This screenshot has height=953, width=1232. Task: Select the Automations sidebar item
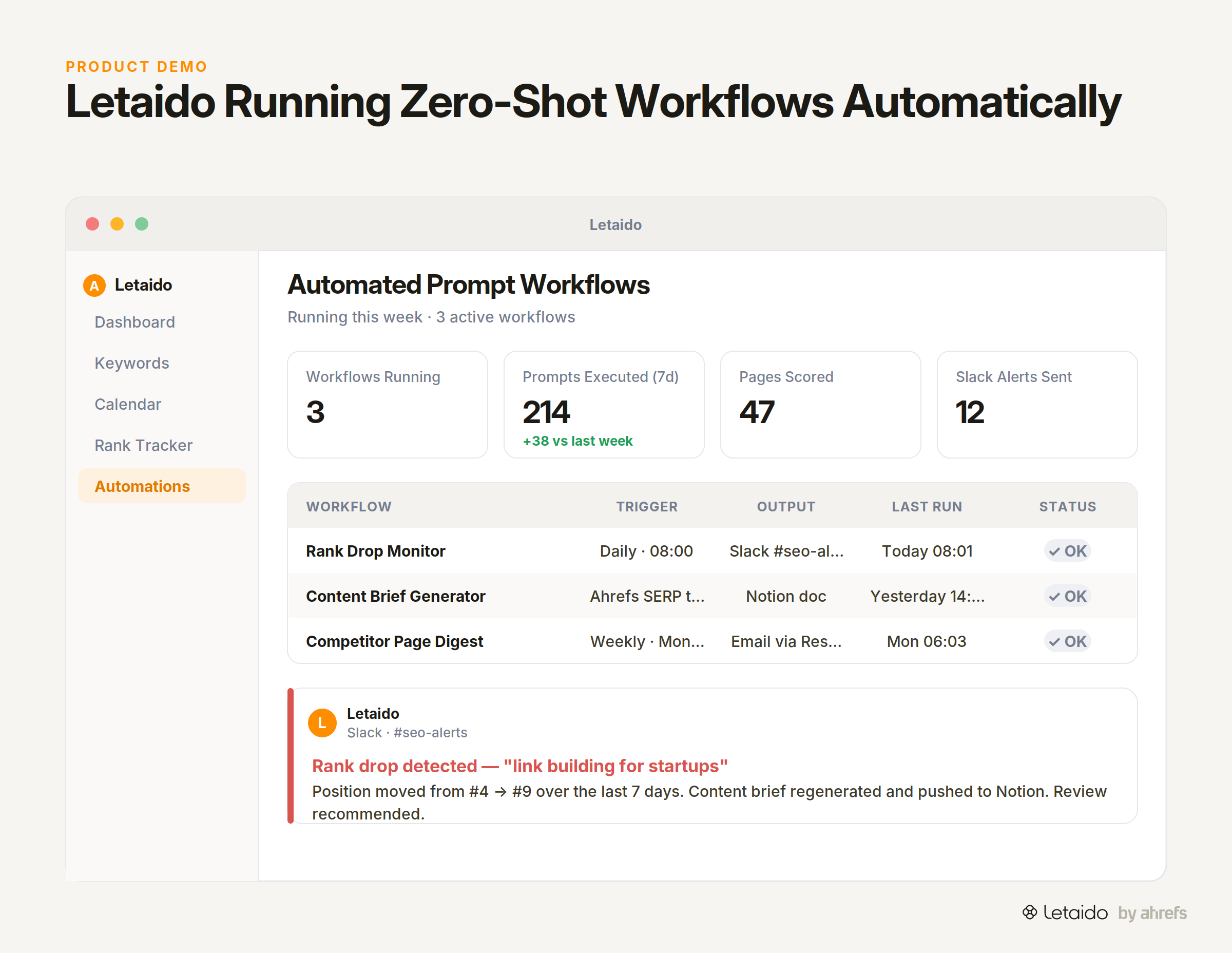pyautogui.click(x=162, y=486)
